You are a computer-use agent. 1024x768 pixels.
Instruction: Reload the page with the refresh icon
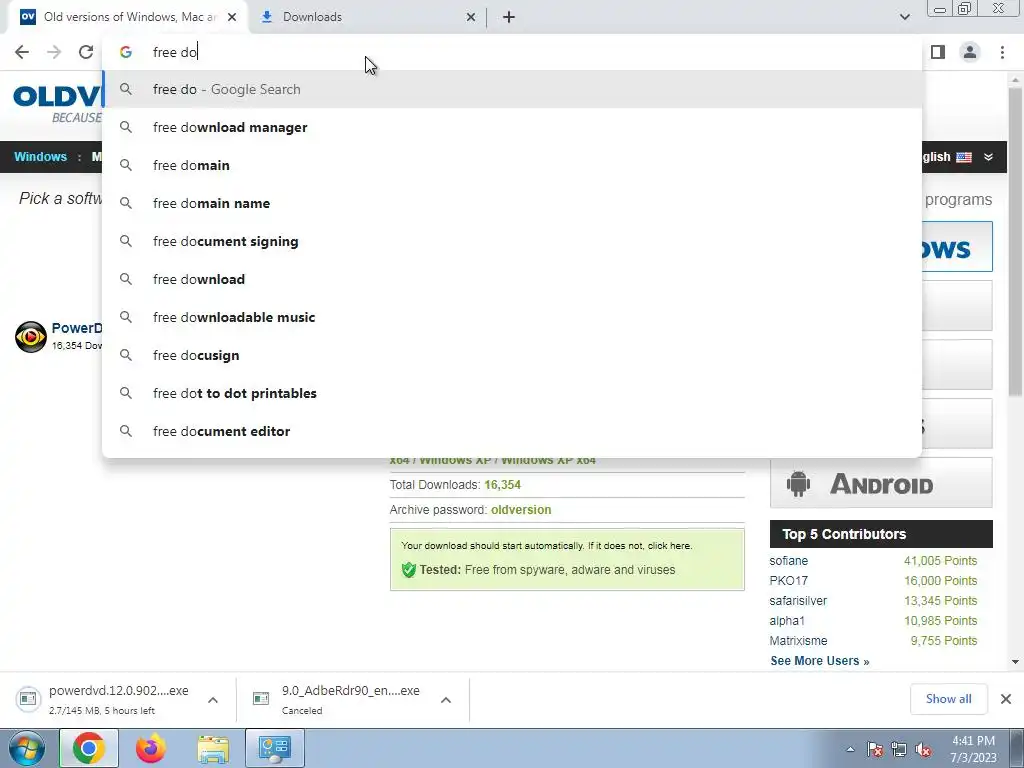(86, 52)
